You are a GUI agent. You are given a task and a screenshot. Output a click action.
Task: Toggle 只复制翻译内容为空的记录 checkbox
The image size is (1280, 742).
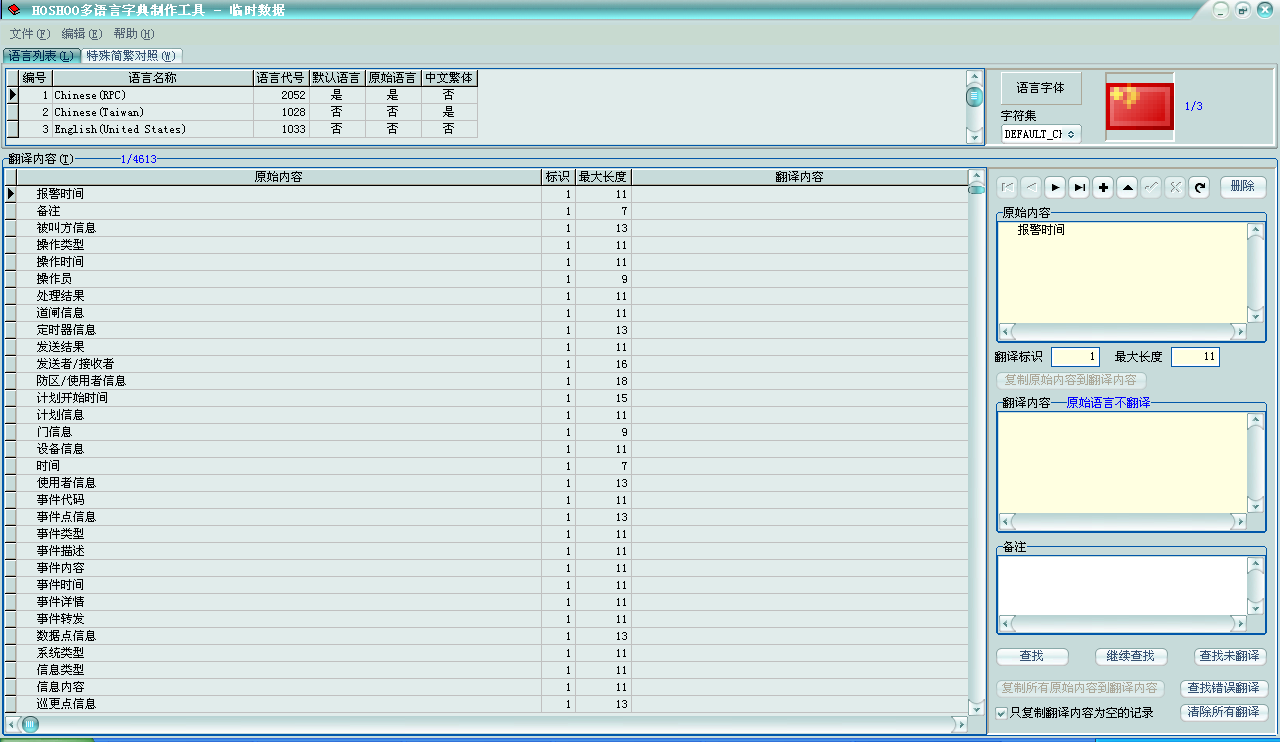tap(1002, 713)
